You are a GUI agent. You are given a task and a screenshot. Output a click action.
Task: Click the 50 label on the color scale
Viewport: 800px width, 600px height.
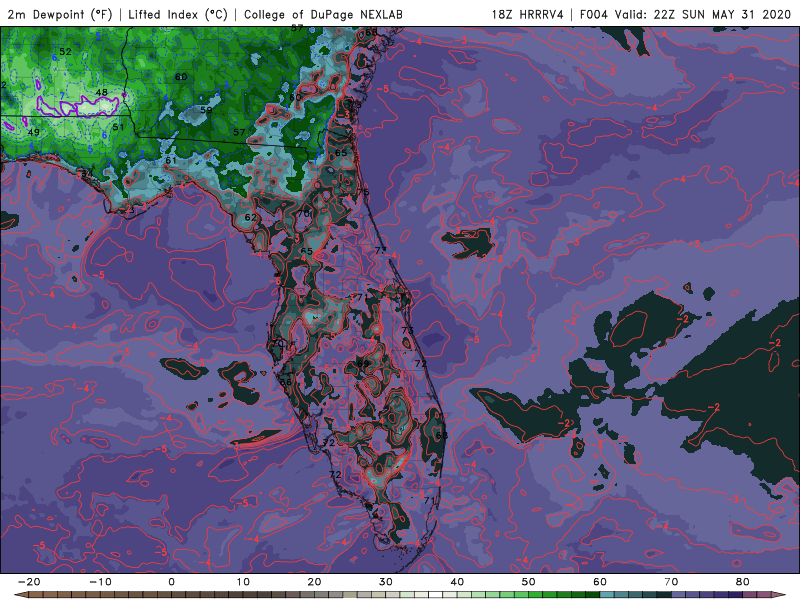tap(529, 582)
